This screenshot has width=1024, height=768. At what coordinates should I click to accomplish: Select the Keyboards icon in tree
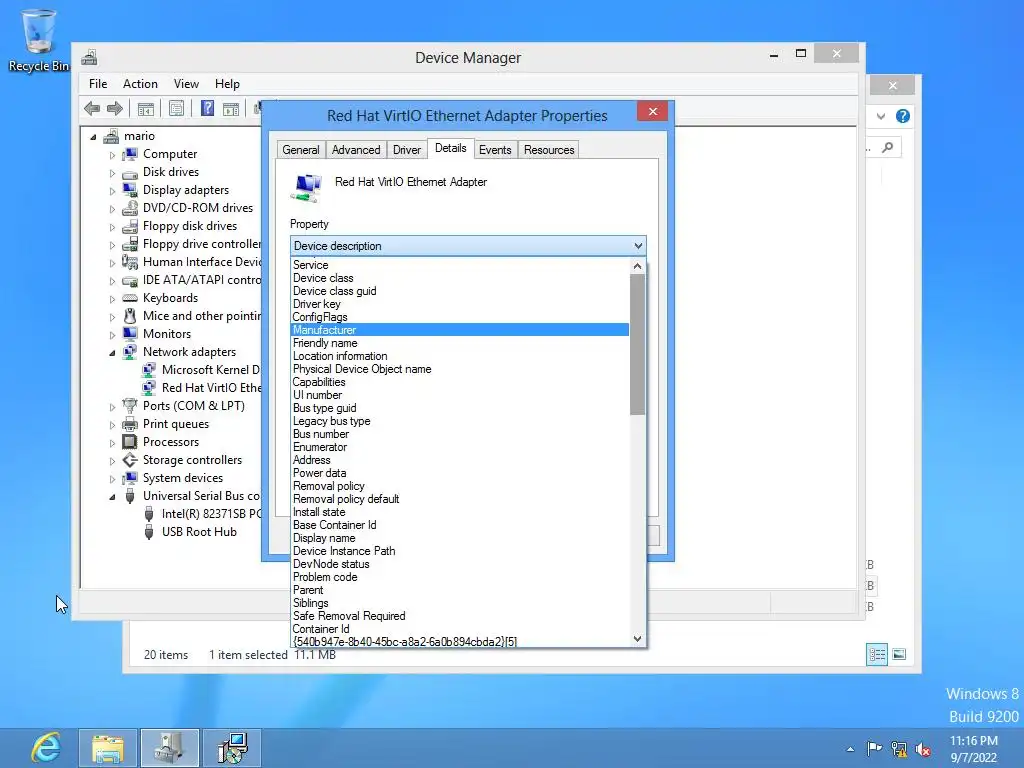(130, 298)
